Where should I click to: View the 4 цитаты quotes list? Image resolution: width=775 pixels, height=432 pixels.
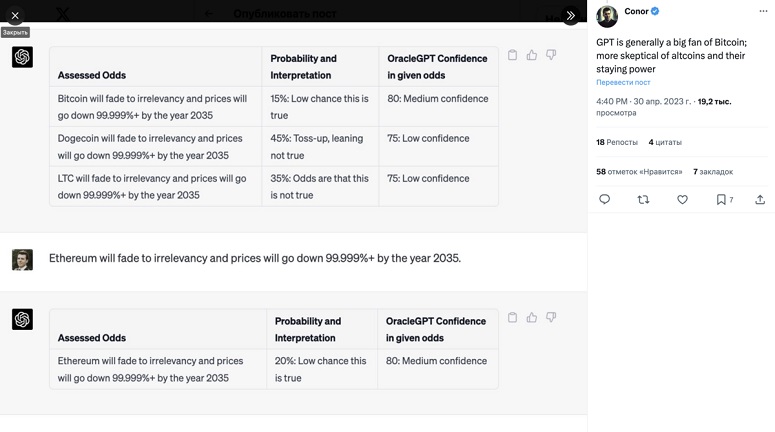point(665,143)
